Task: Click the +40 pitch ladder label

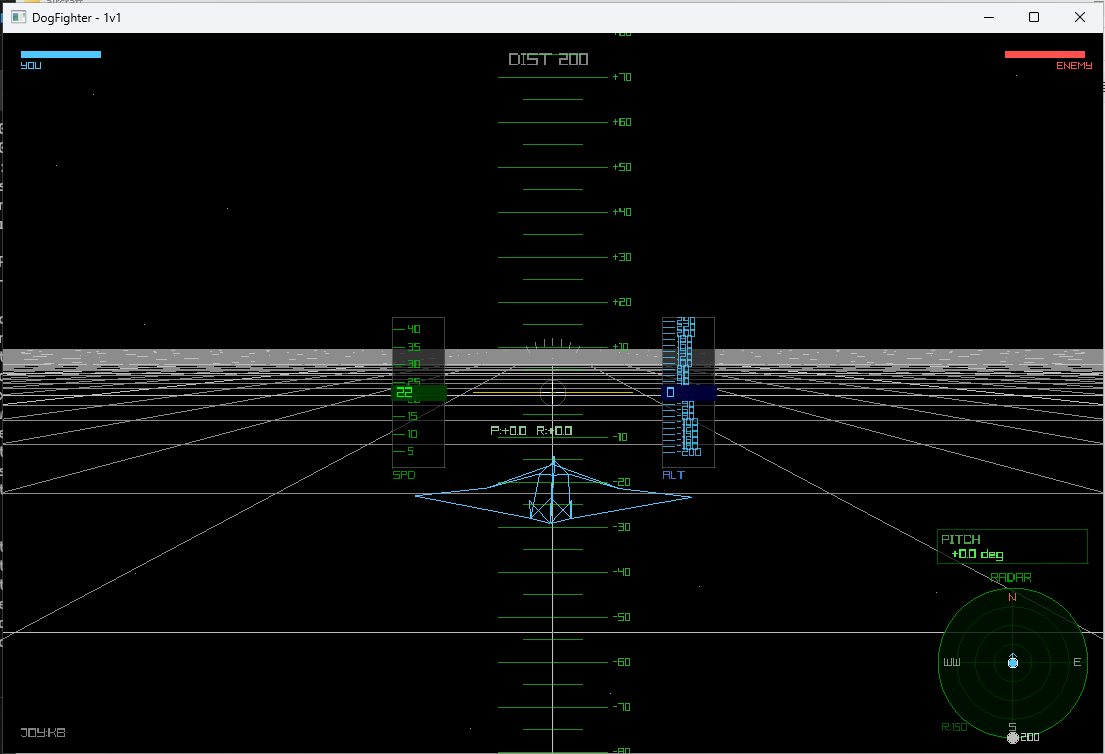Action: (x=622, y=212)
